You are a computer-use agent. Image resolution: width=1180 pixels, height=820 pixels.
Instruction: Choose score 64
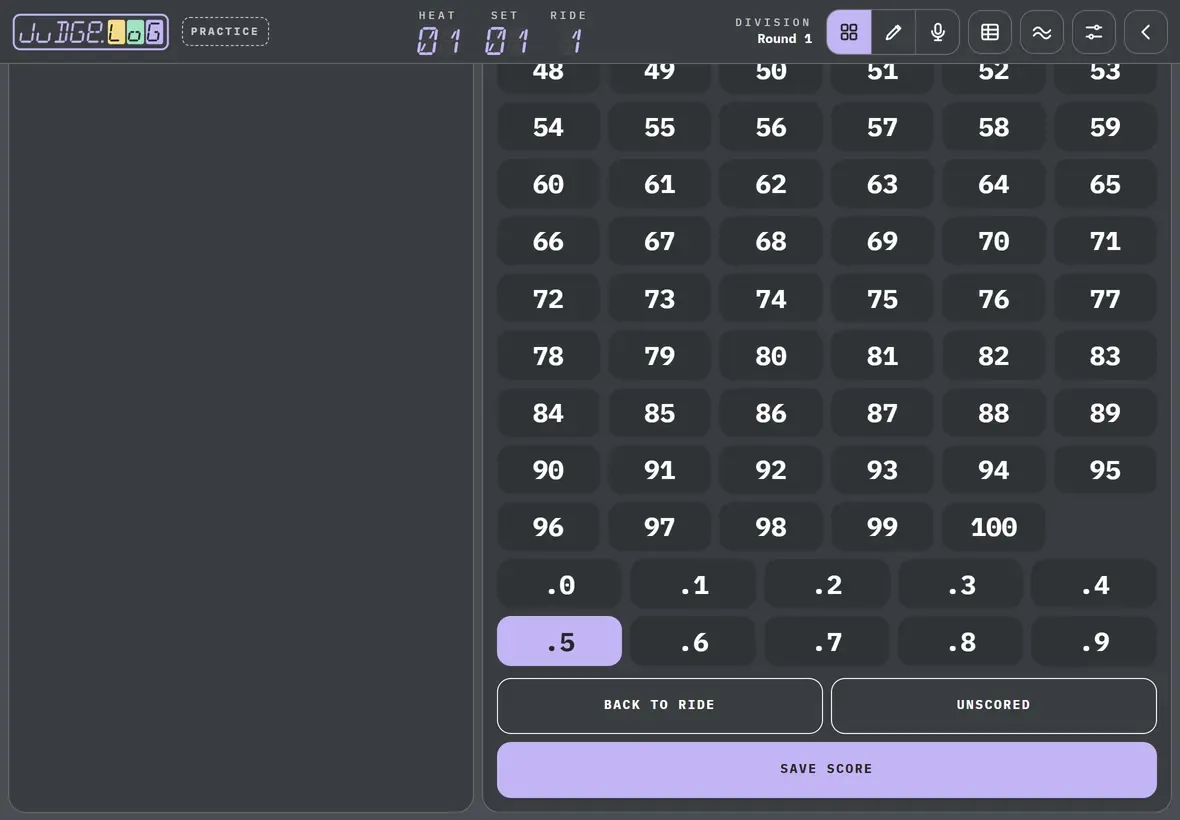[993, 184]
